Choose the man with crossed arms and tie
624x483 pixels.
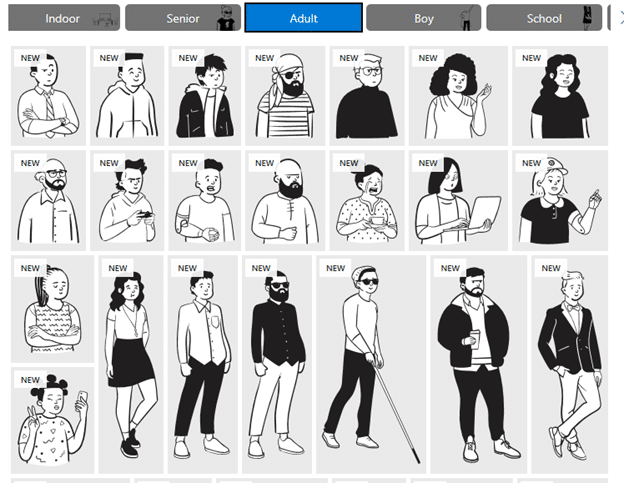(x=48, y=96)
